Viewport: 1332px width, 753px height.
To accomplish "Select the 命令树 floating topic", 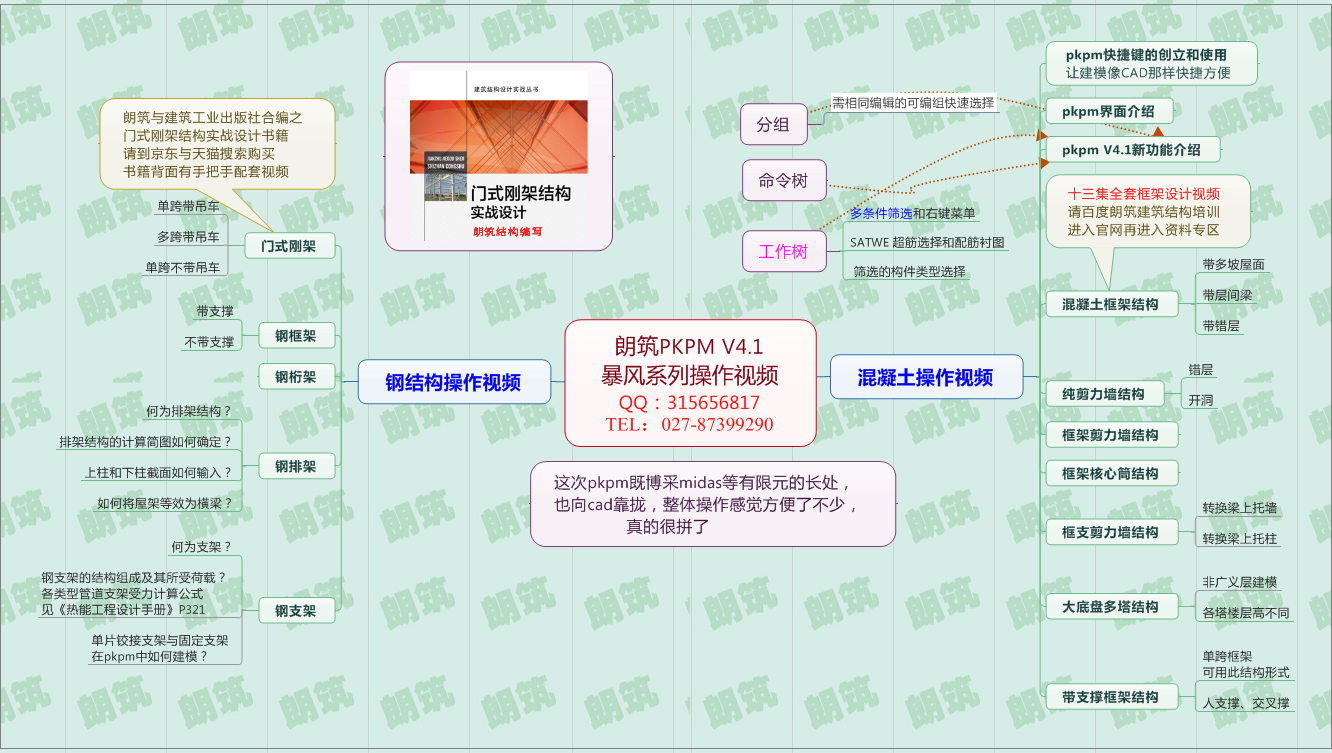I will point(783,180).
